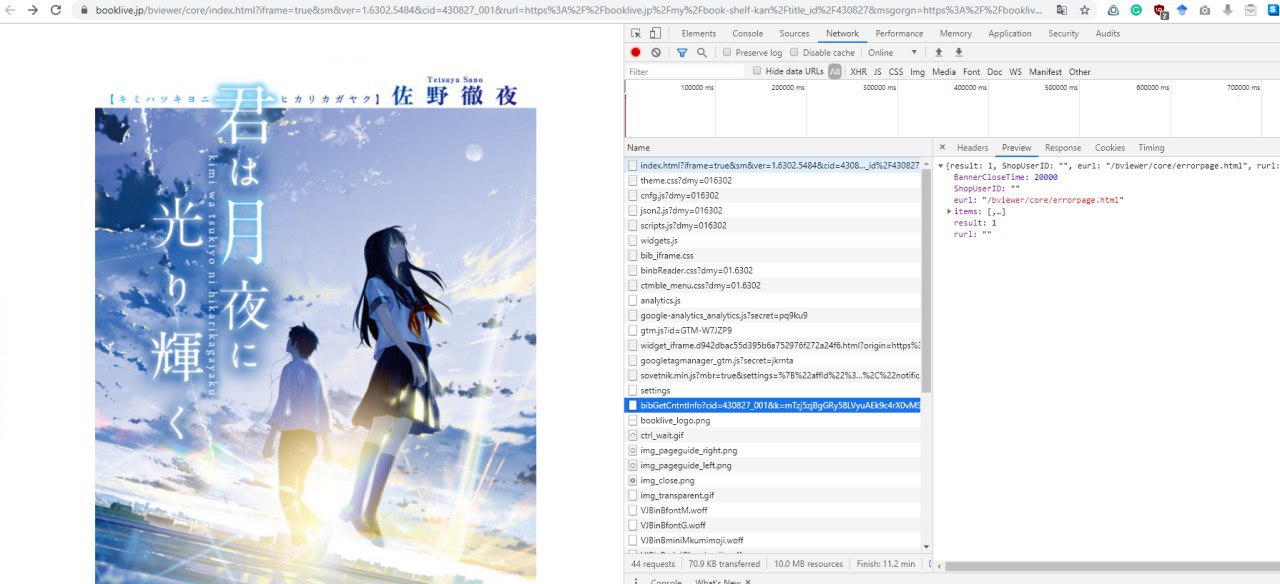Filter requests by CSS type
1280x584 pixels.
[896, 72]
